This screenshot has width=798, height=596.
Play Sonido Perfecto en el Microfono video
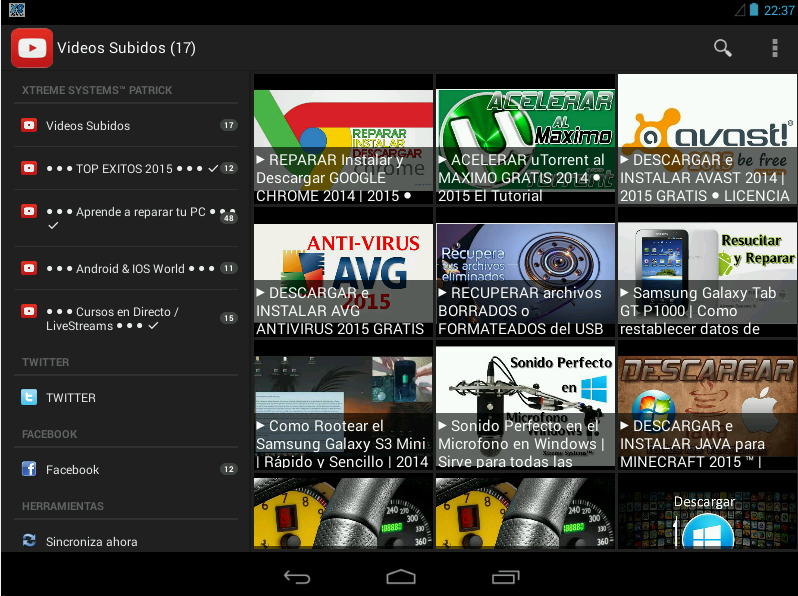click(525, 405)
